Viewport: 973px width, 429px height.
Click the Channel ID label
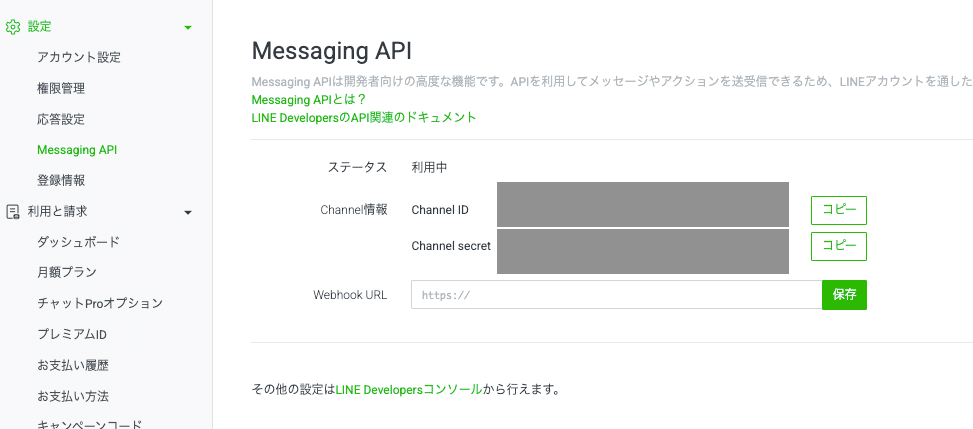[440, 210]
